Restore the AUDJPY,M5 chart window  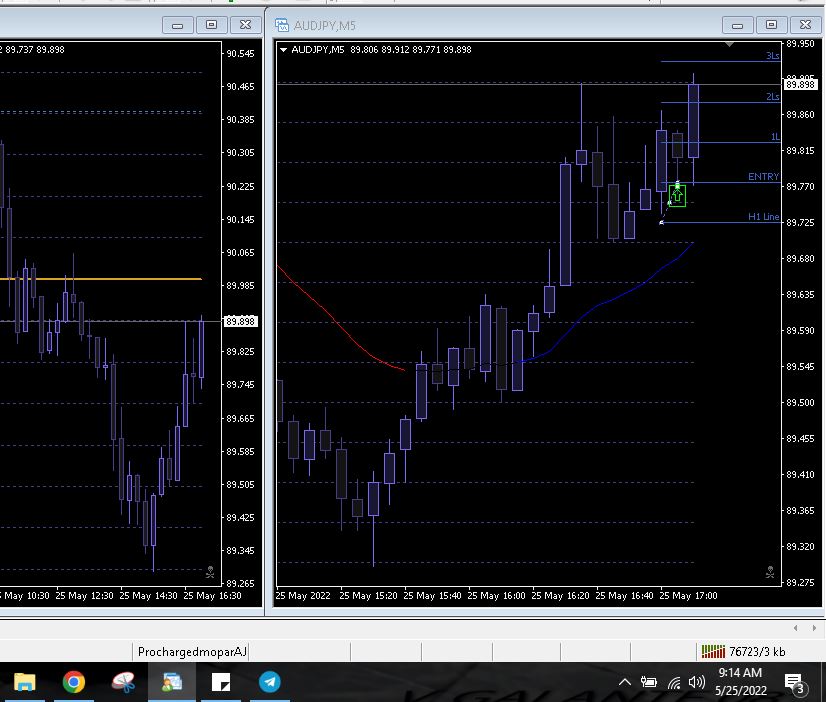[x=771, y=25]
